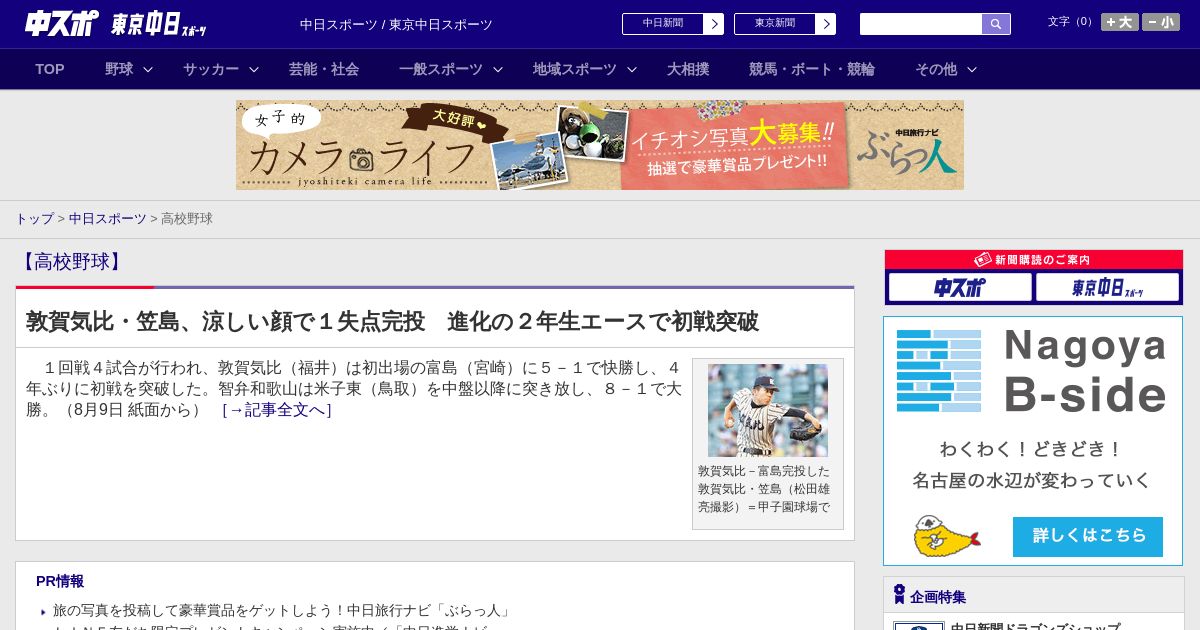Click the 企画特集 section heading
1200x630 pixels.
click(x=938, y=597)
